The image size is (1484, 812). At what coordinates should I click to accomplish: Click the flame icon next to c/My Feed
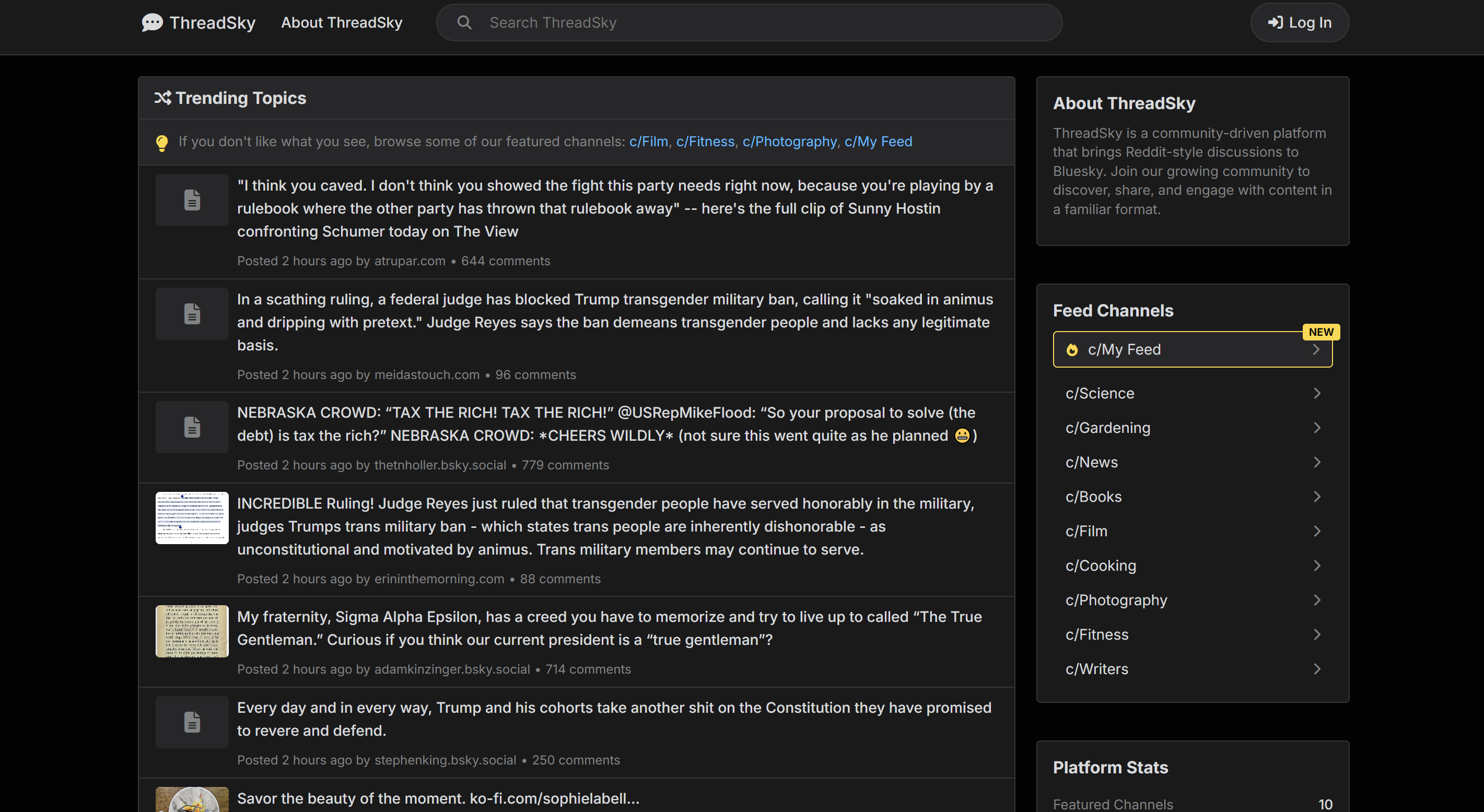tap(1071, 349)
